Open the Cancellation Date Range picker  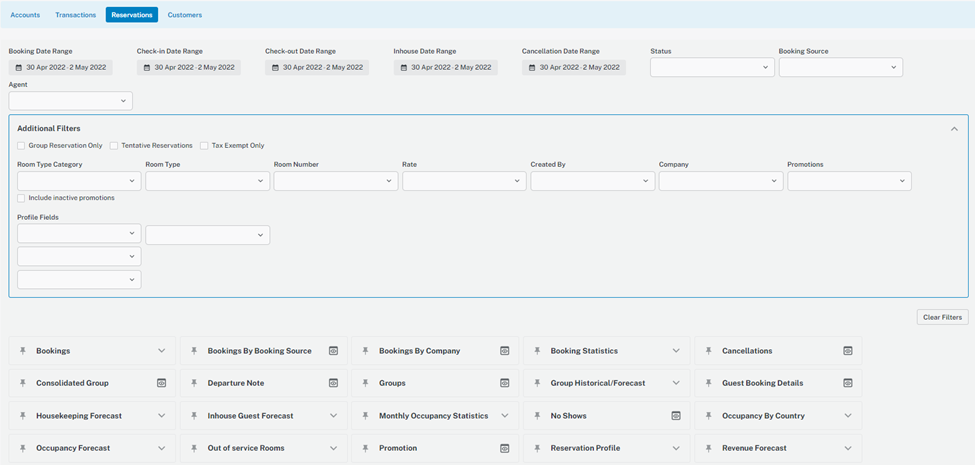pos(574,67)
